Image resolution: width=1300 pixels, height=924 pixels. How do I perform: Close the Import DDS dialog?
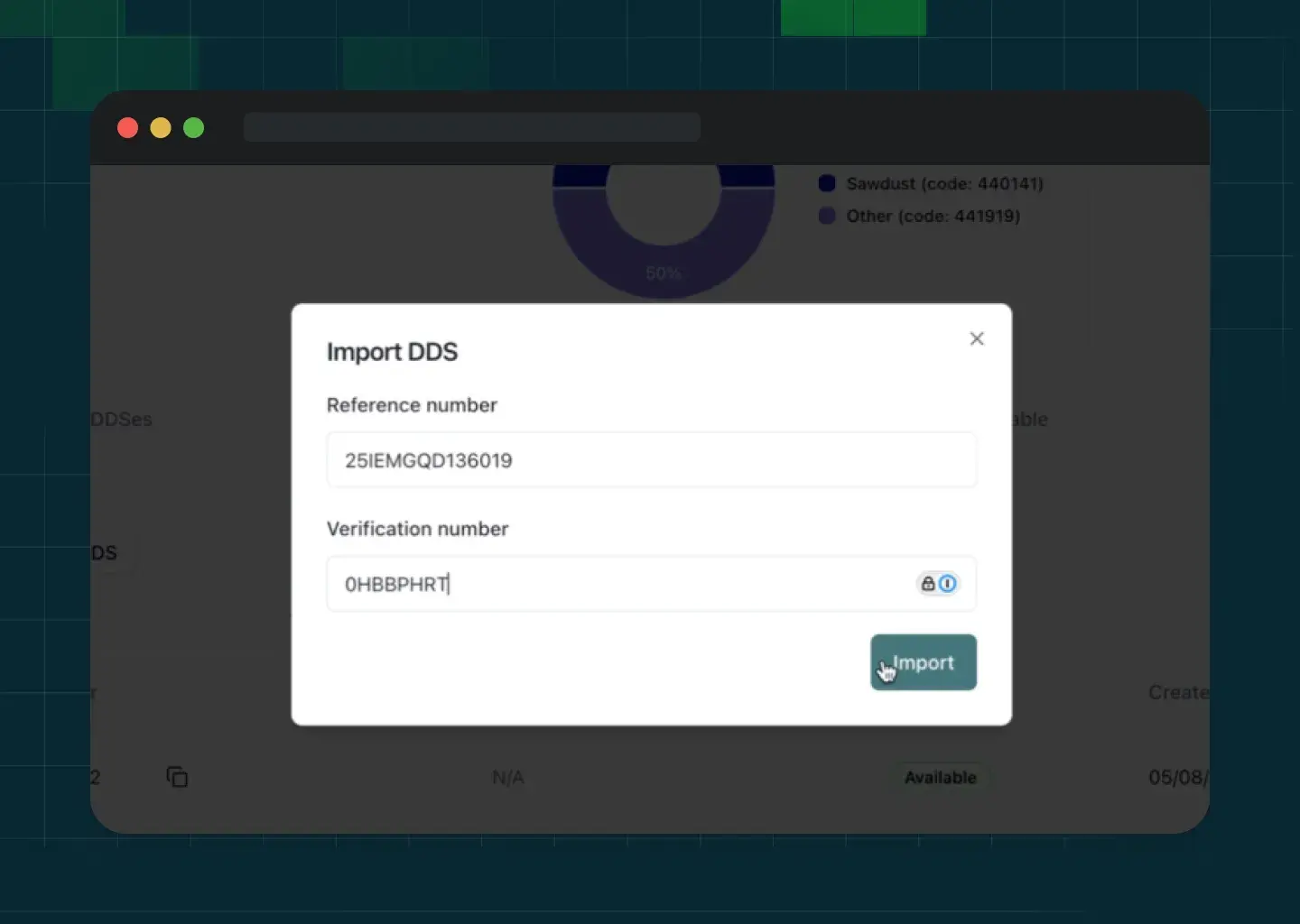click(x=977, y=338)
